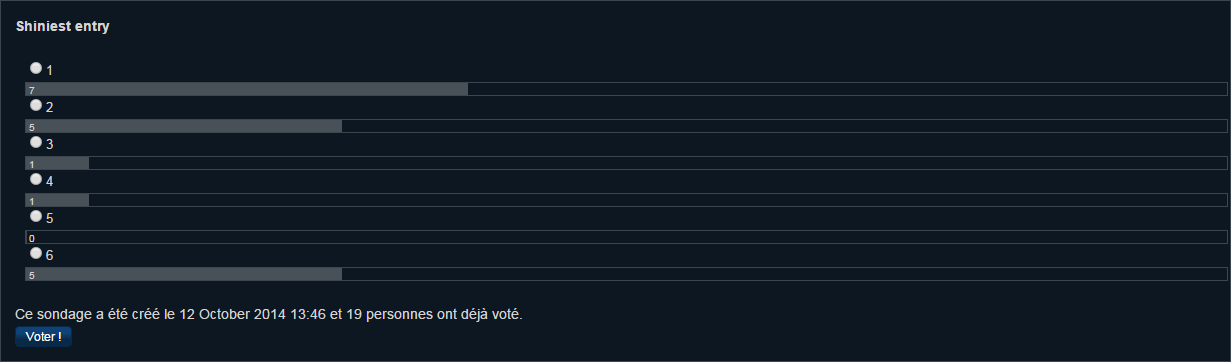
Task: Click the empty result bar showing 0 votes
Action: (626, 237)
